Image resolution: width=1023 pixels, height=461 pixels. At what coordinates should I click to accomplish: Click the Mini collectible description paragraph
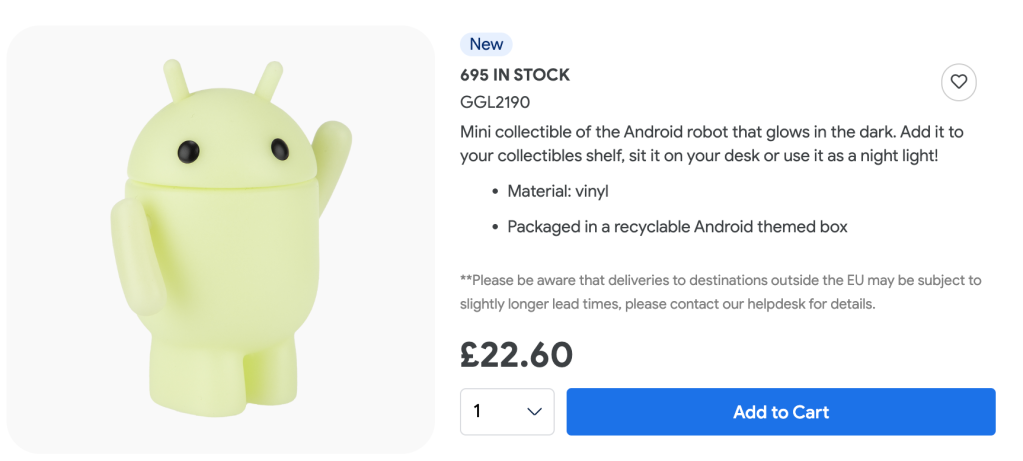pos(711,145)
